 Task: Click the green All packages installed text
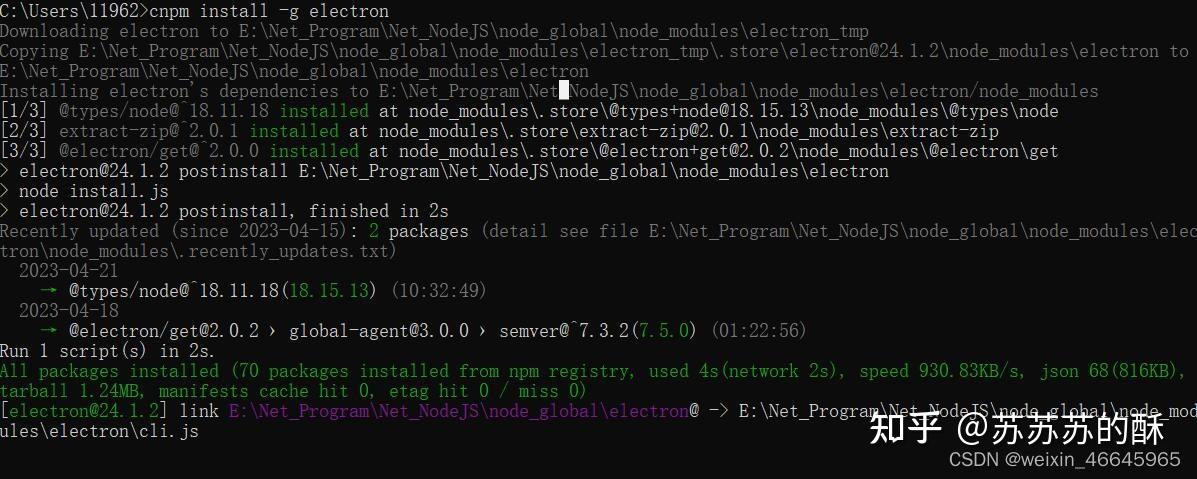(108, 371)
